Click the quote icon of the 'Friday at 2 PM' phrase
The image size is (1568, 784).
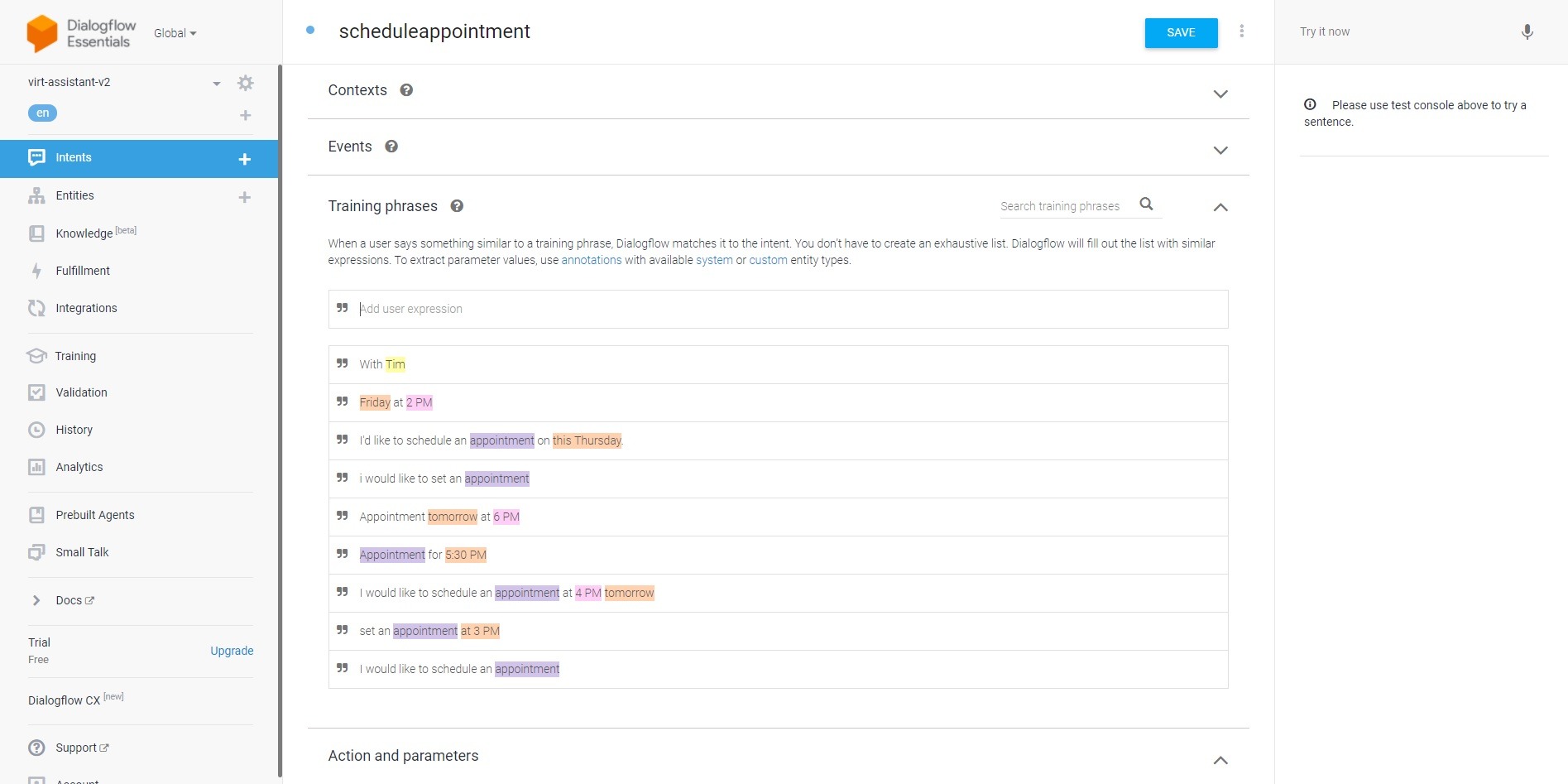[x=342, y=402]
